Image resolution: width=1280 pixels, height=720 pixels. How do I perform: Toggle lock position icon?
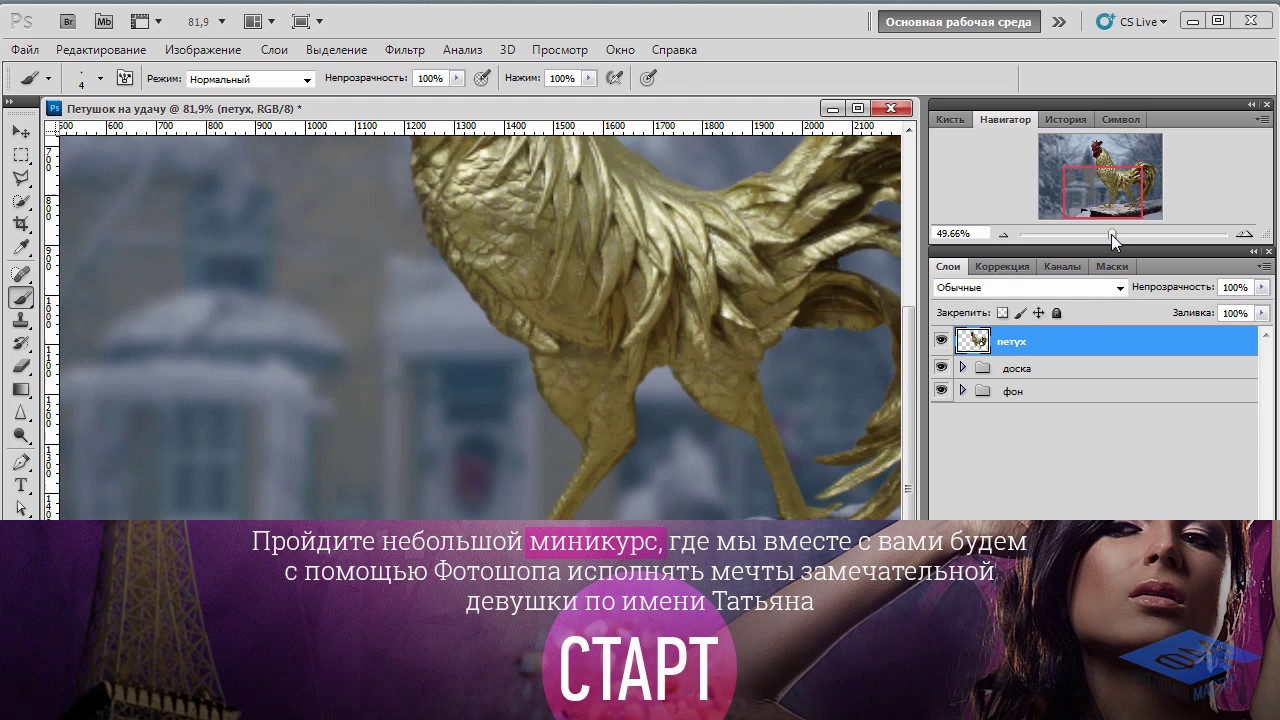click(1038, 313)
